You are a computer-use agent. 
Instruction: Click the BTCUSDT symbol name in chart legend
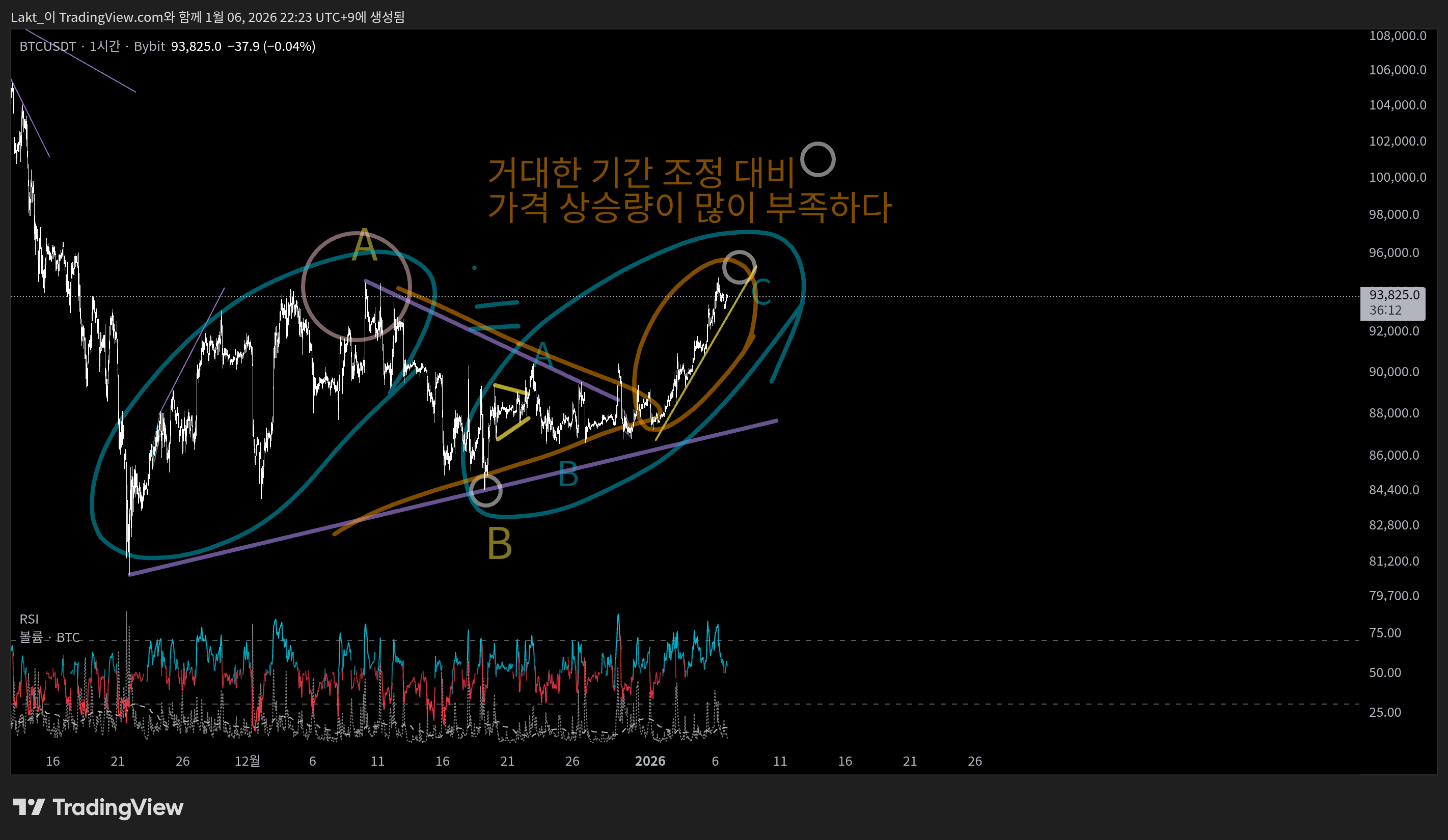[48, 46]
